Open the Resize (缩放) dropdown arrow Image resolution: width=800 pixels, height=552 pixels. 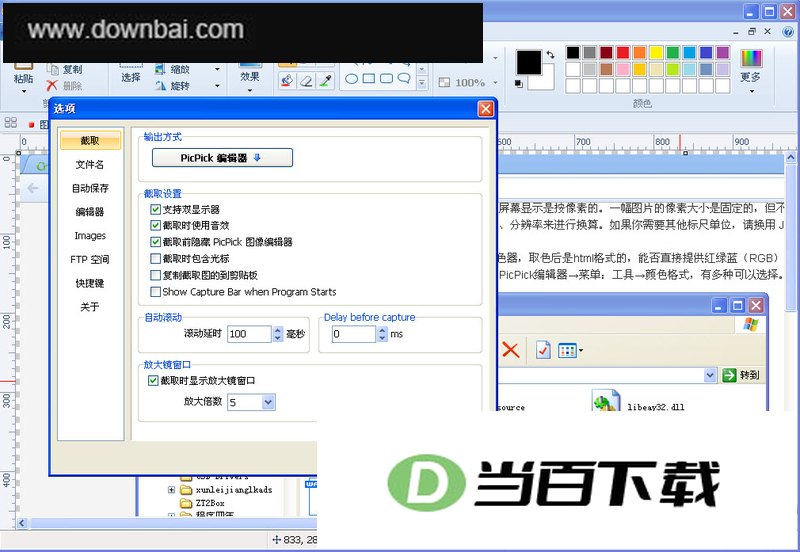[x=217, y=69]
